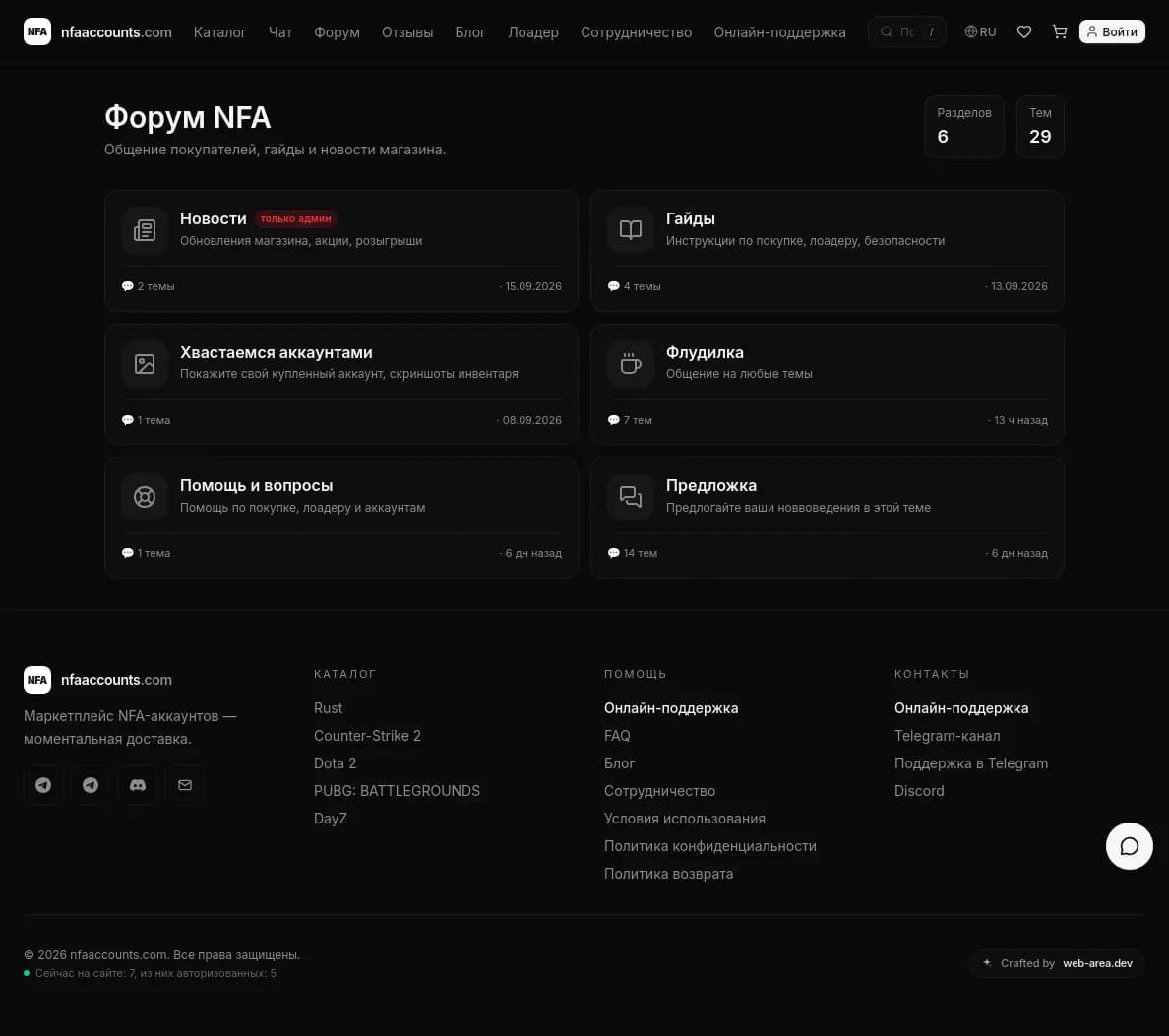Open the Чат menu item
Viewport: 1169px width, 1036px height.
pyautogui.click(x=280, y=32)
